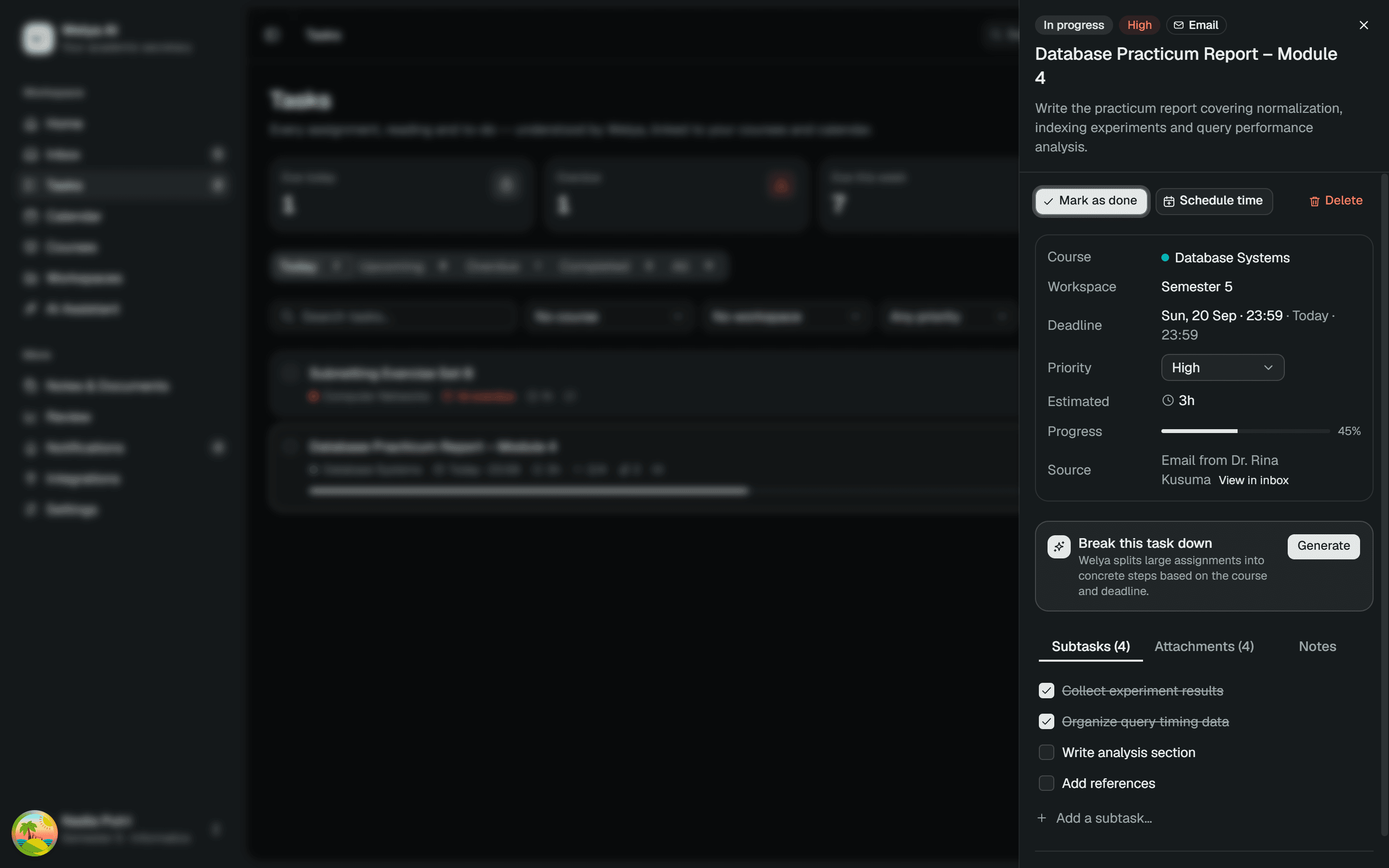Switch to the Attachments (4) tab
Image resolution: width=1389 pixels, height=868 pixels.
1204,646
